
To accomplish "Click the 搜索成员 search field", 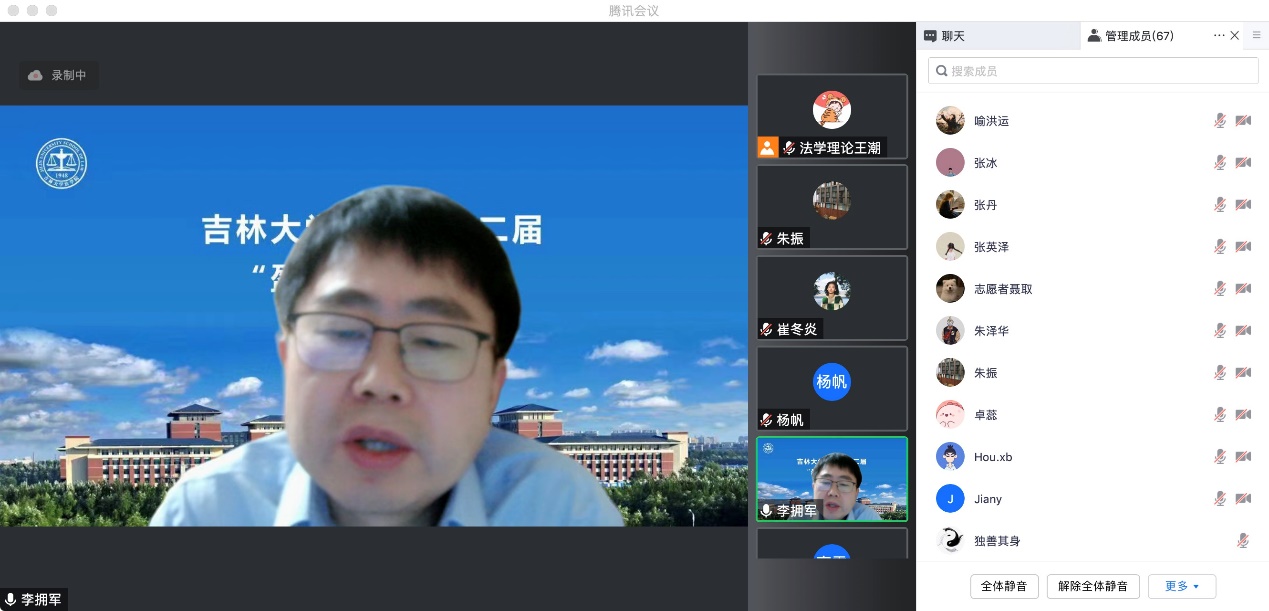I will tap(1093, 71).
